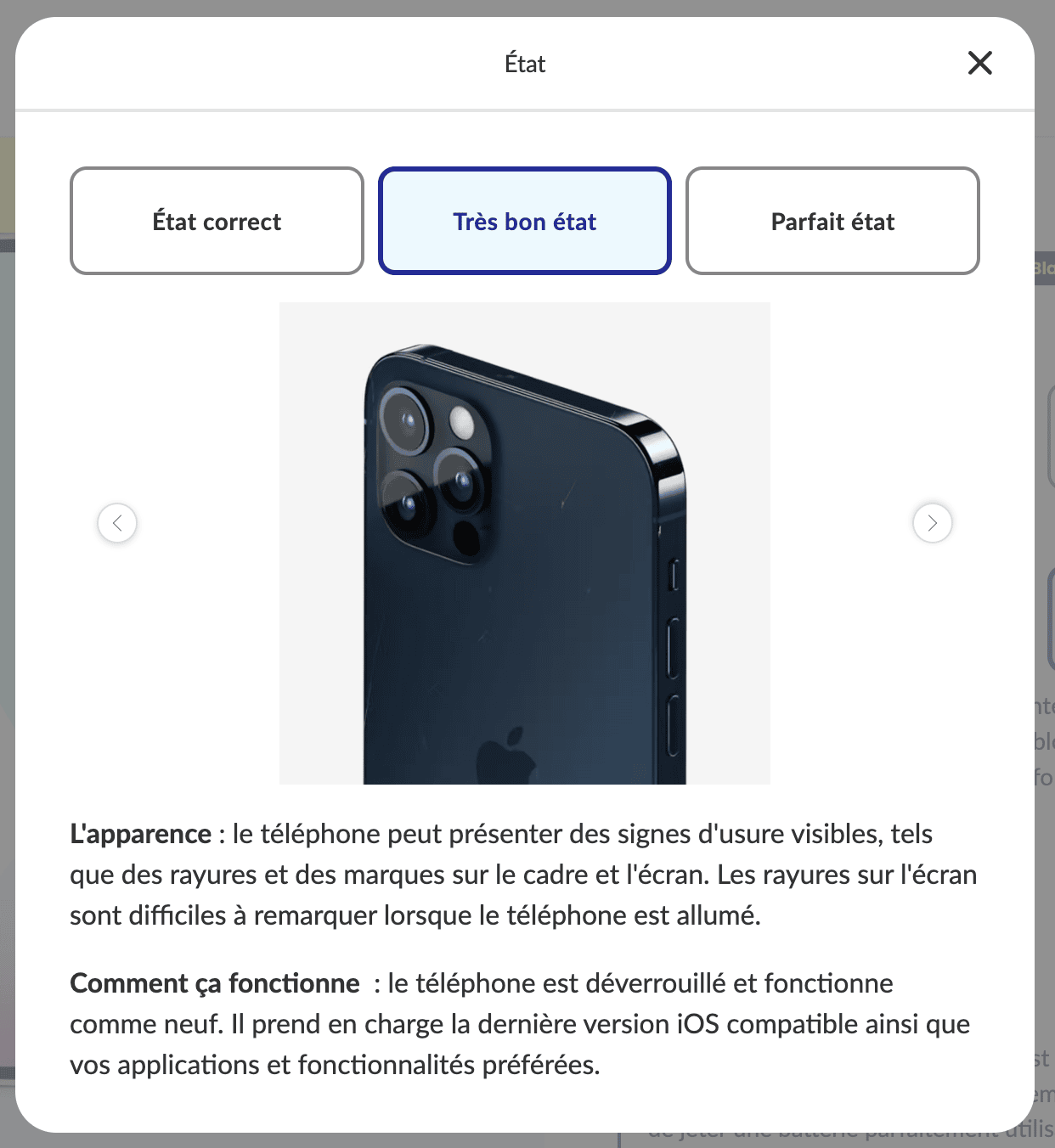The width and height of the screenshot is (1055, 1148).
Task: Click the phone's side buttons in photo
Action: point(673,656)
